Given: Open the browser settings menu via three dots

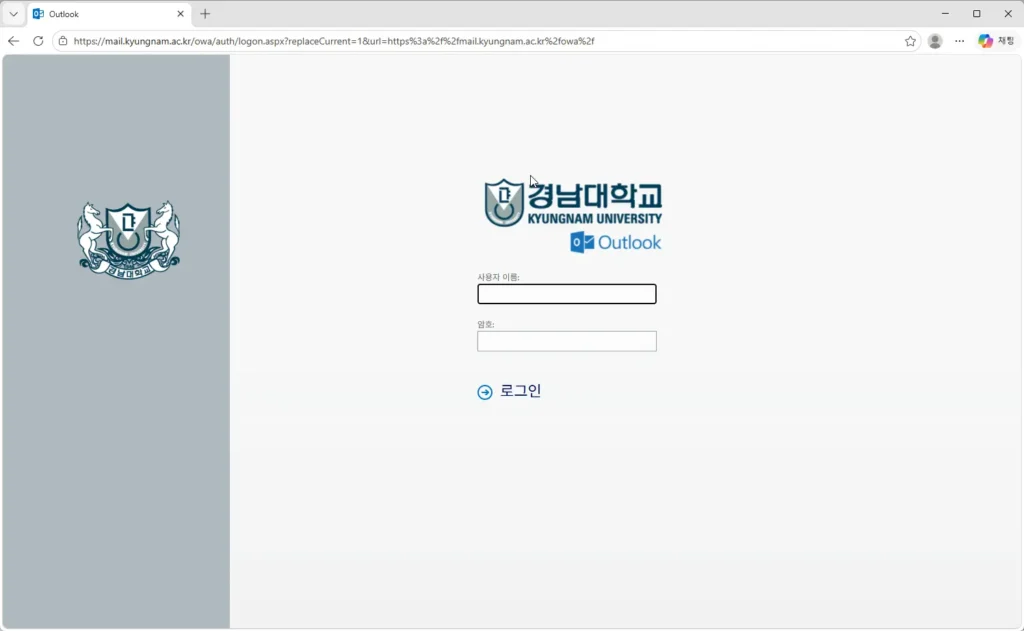Looking at the screenshot, I should (958, 41).
